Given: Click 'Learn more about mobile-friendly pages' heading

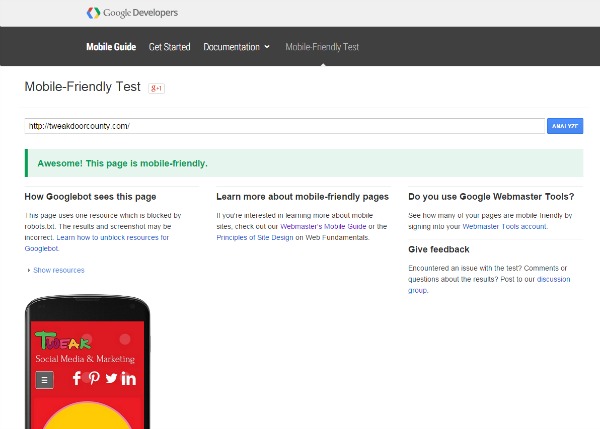Looking at the screenshot, I should point(302,197).
